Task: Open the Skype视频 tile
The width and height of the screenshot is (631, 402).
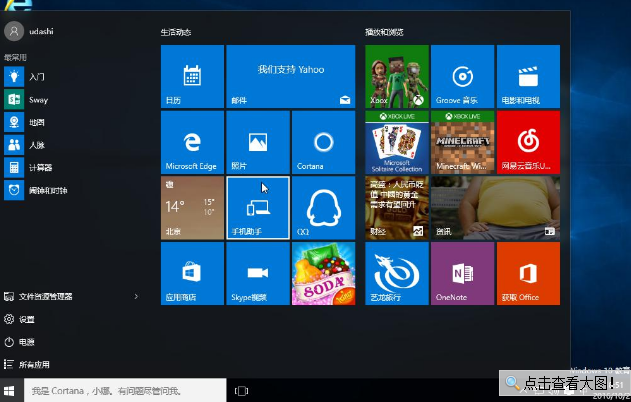Action: 258,273
